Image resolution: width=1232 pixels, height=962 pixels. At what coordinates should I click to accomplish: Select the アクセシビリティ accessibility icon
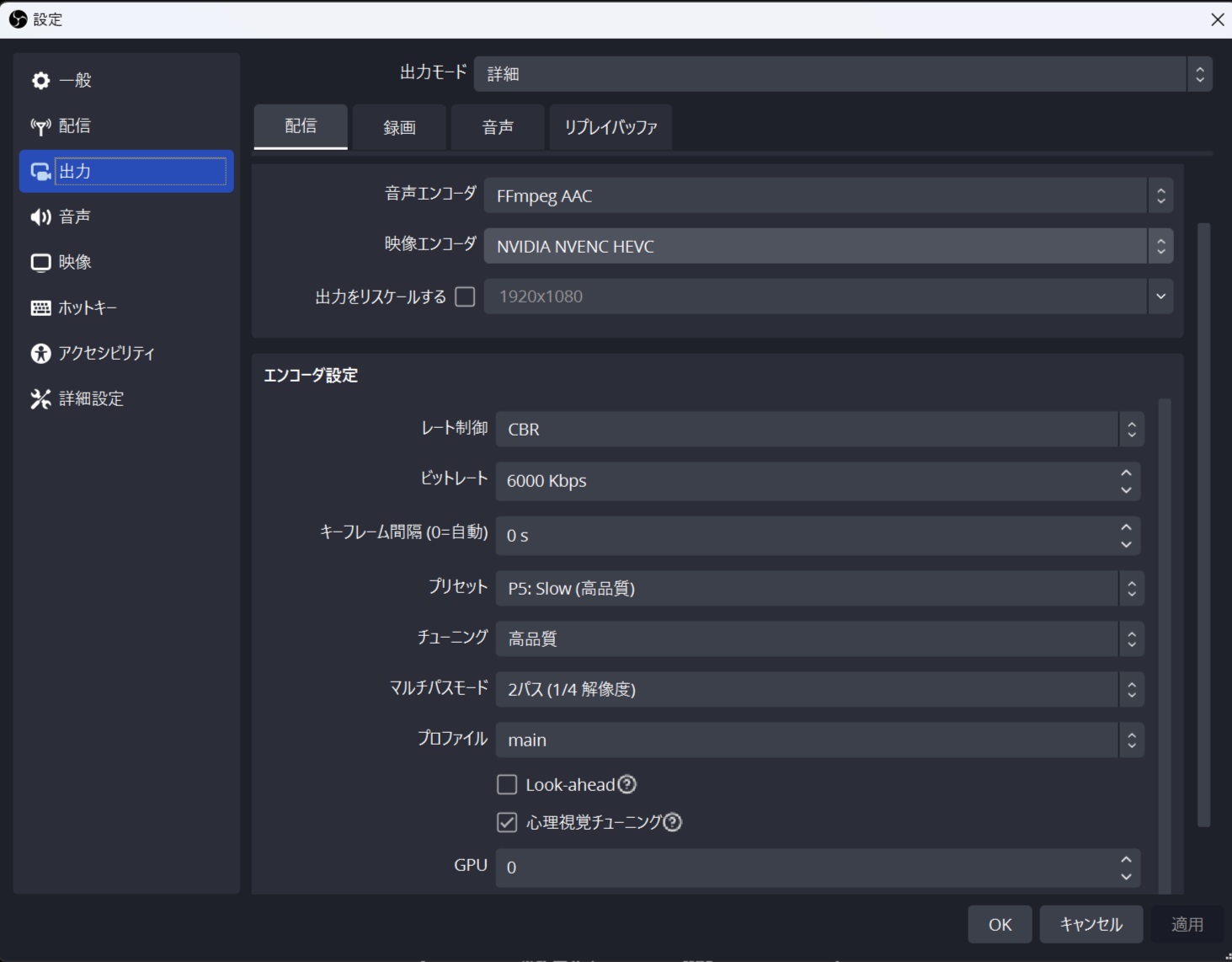[x=40, y=353]
